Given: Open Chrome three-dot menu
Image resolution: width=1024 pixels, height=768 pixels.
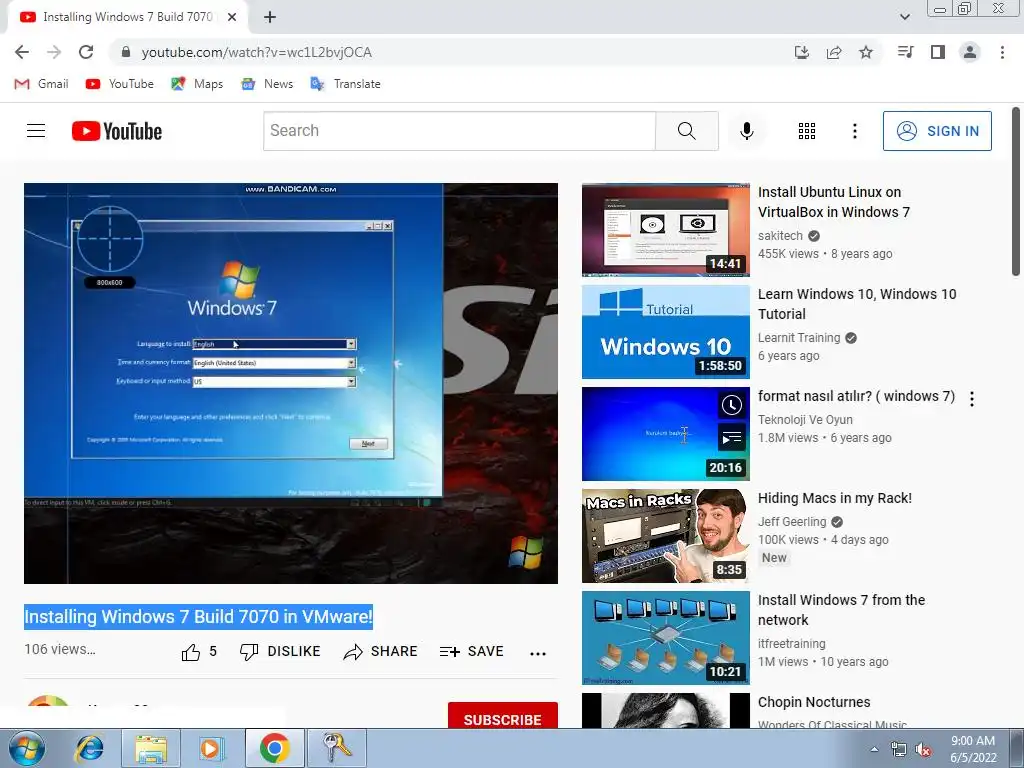Looking at the screenshot, I should coord(1002,52).
